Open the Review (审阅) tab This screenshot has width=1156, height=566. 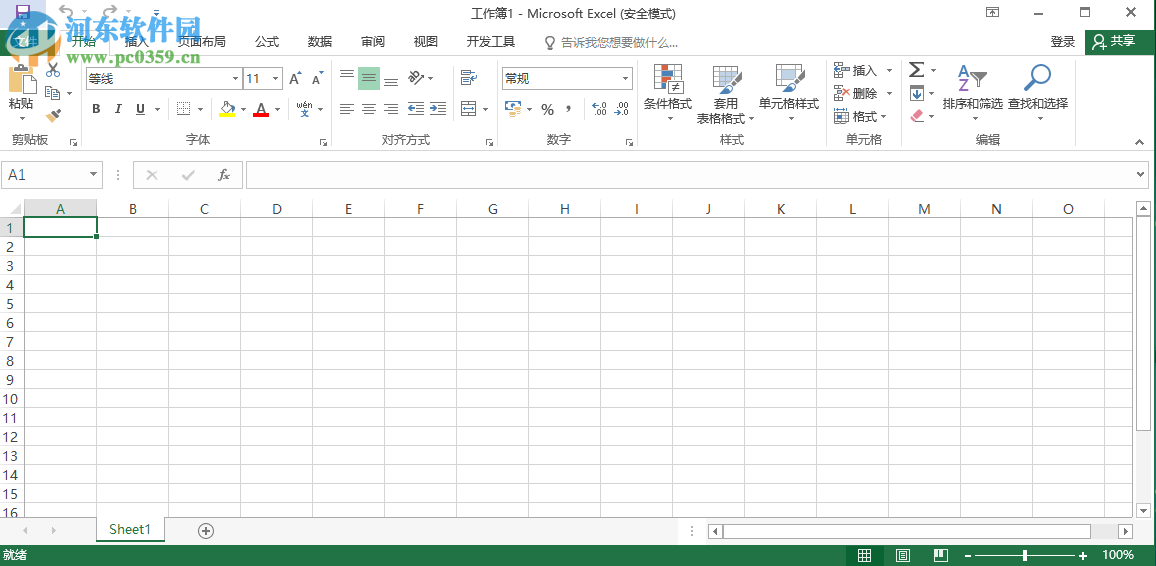(x=373, y=42)
